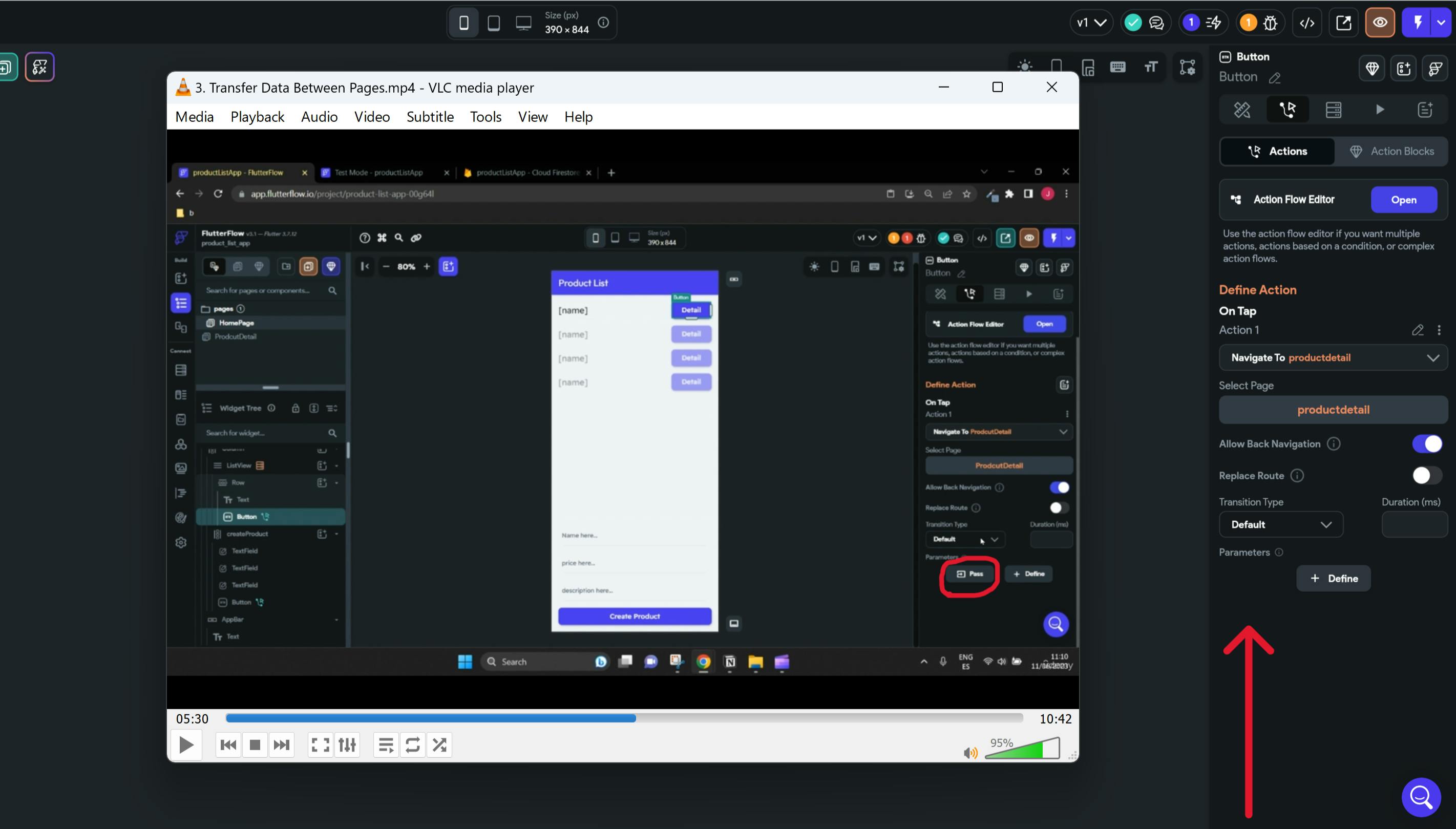The height and width of the screenshot is (829, 1456).
Task: Disable the Allow Back Navigation toggle
Action: pyautogui.click(x=1427, y=443)
